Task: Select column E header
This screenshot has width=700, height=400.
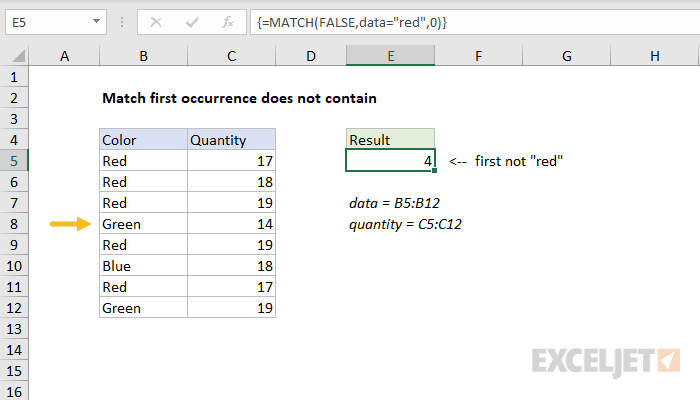Action: (391, 56)
